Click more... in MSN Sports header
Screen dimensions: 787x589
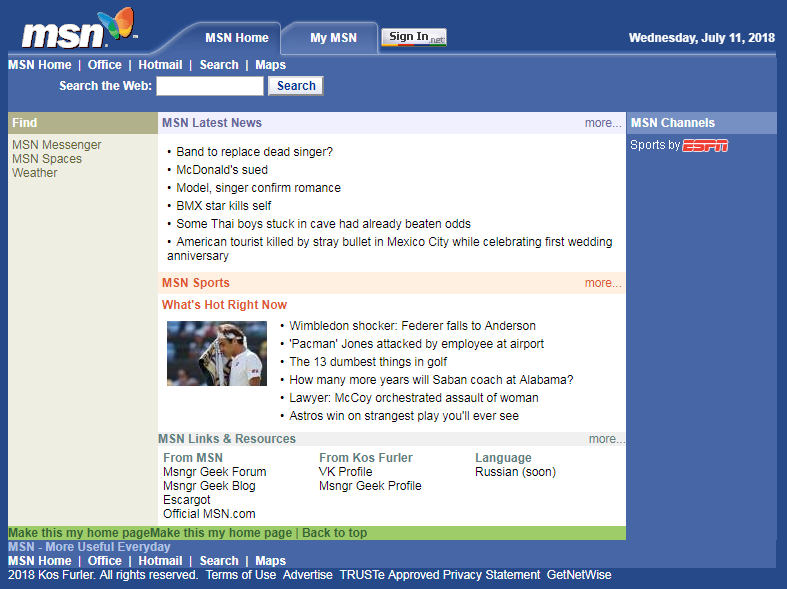[603, 283]
